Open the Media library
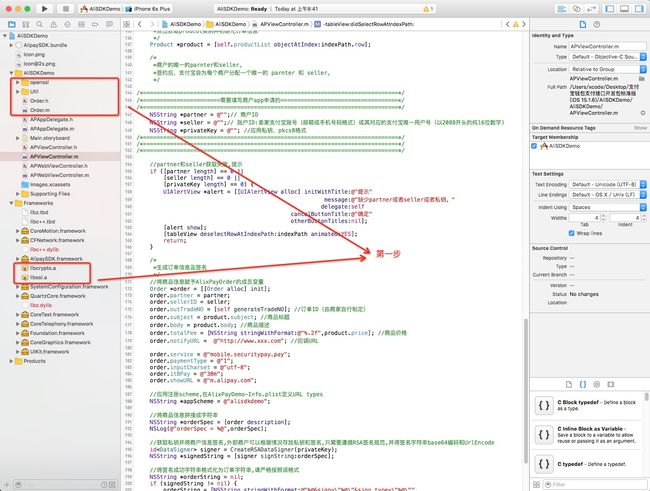The image size is (650, 491). tap(611, 384)
